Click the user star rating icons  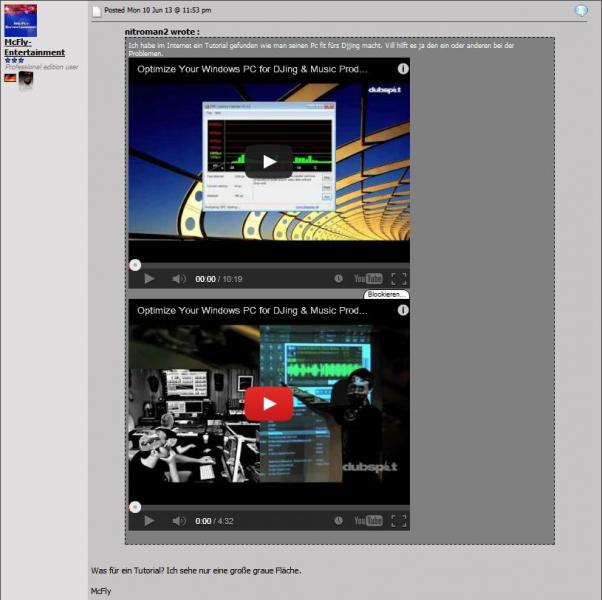[x=14, y=60]
